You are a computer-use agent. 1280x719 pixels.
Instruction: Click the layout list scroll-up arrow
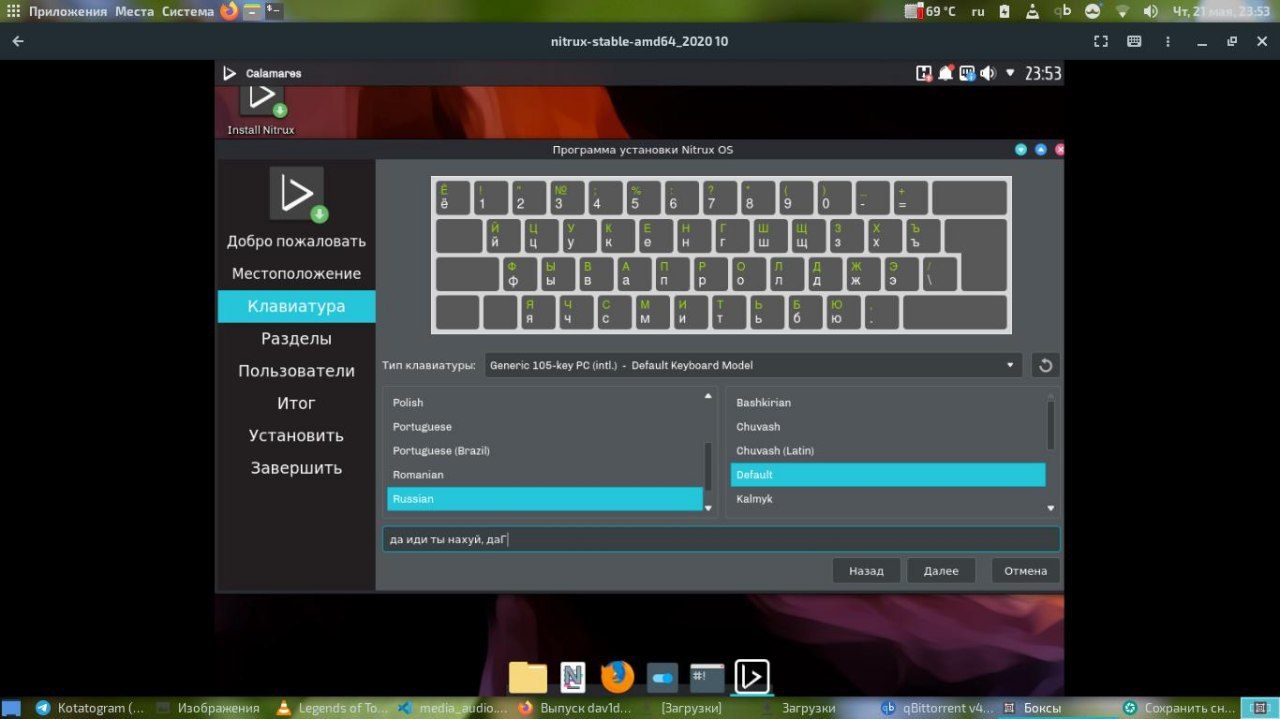pyautogui.click(x=709, y=396)
